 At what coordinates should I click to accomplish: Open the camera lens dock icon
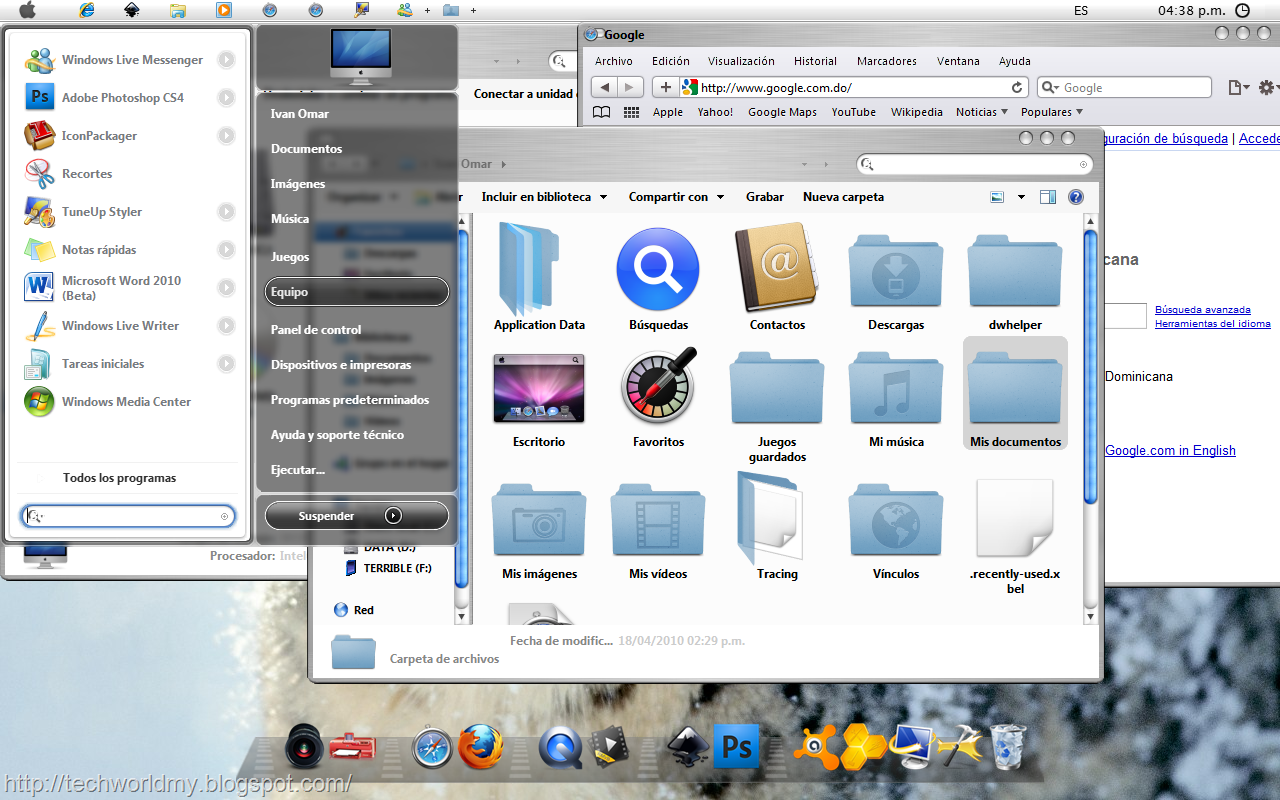[303, 747]
